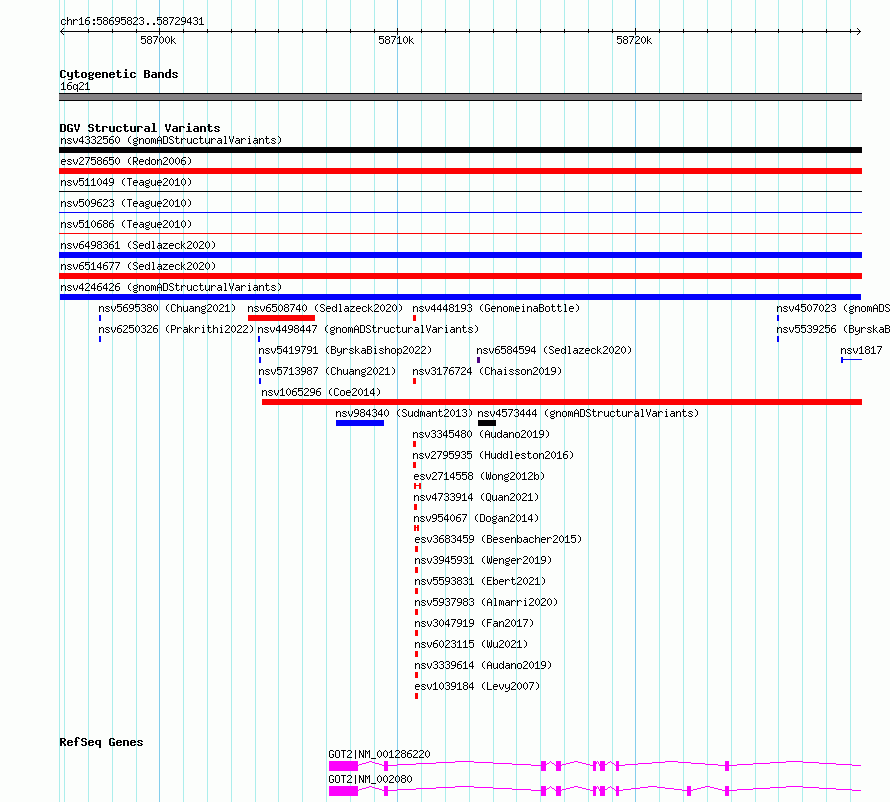The image size is (890, 802).
Task: Click the right arrow on the ruler
Action: (x=859, y=31)
